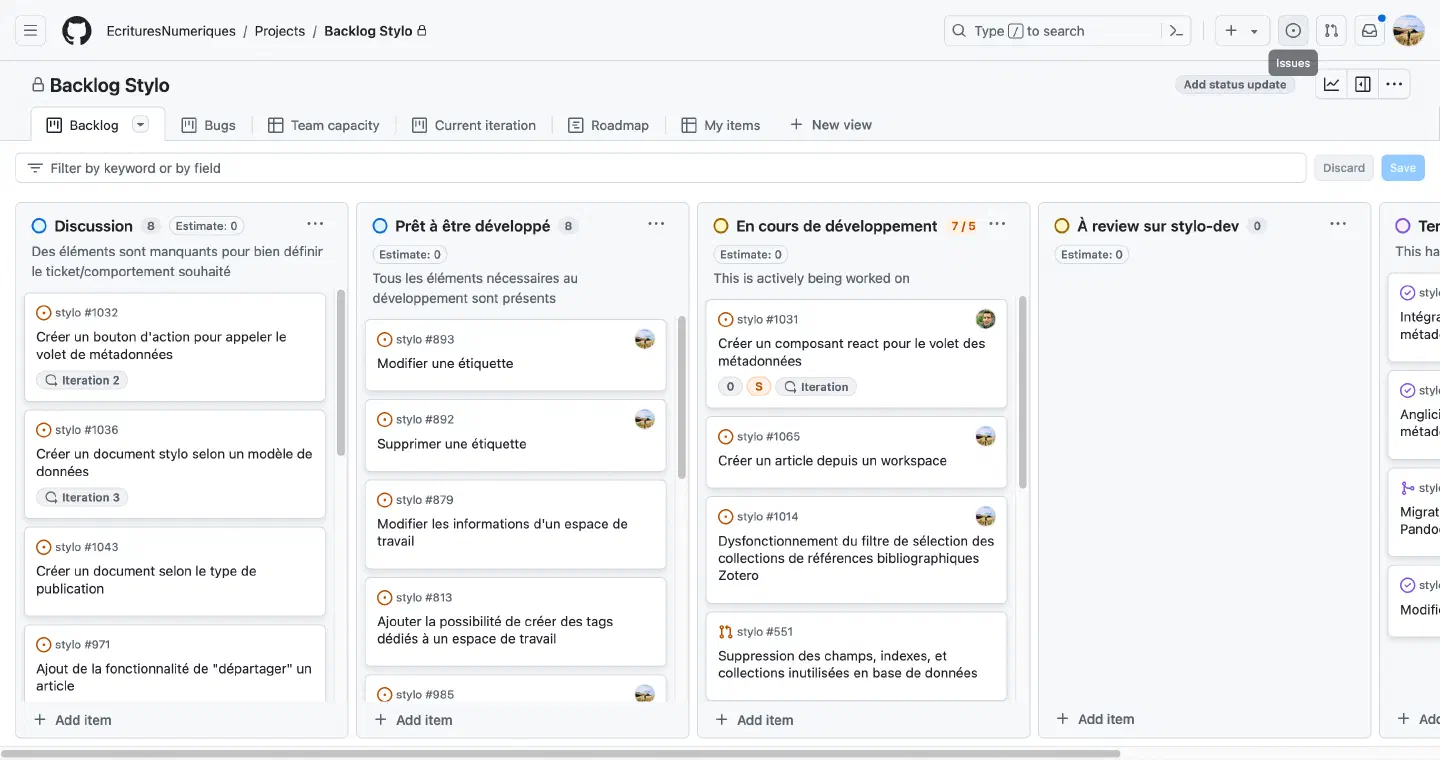This screenshot has height=760, width=1440.
Task: Click the board horizontal scrollbar
Action: coord(560,753)
